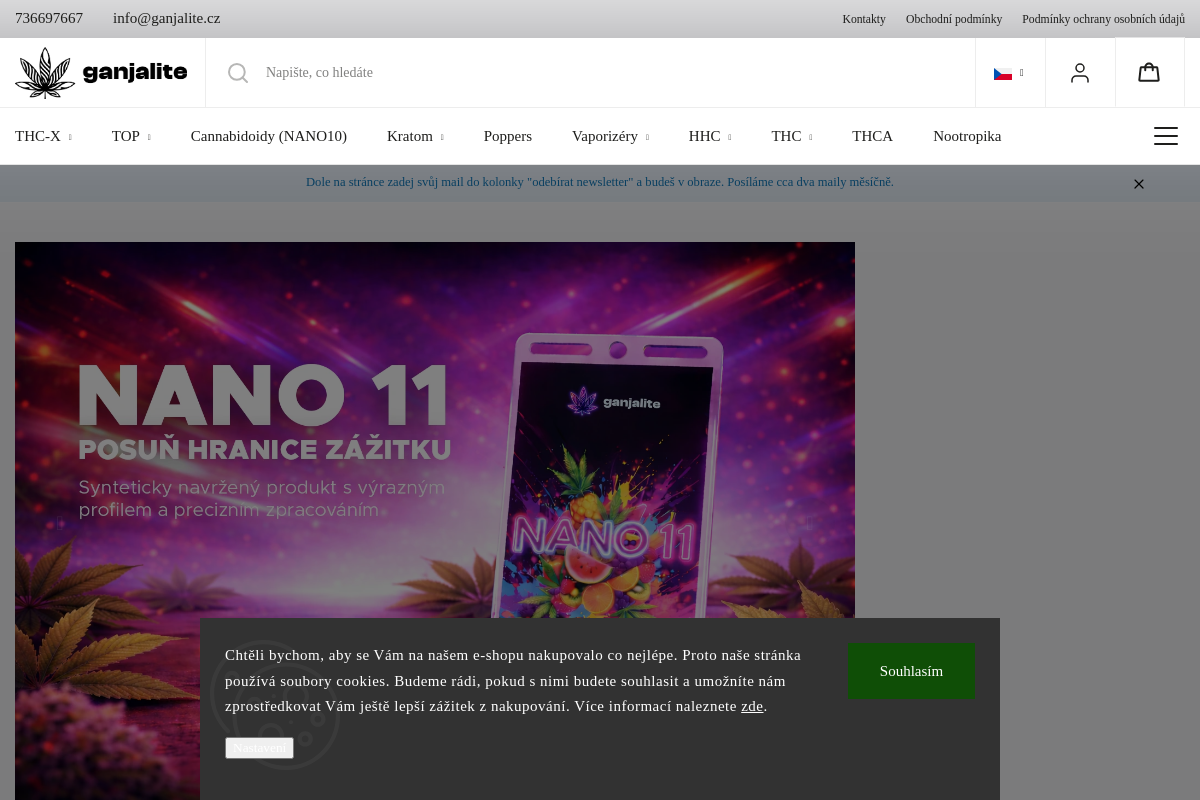1200x800 pixels.
Task: Open the shopping cart icon
Action: tap(1149, 73)
